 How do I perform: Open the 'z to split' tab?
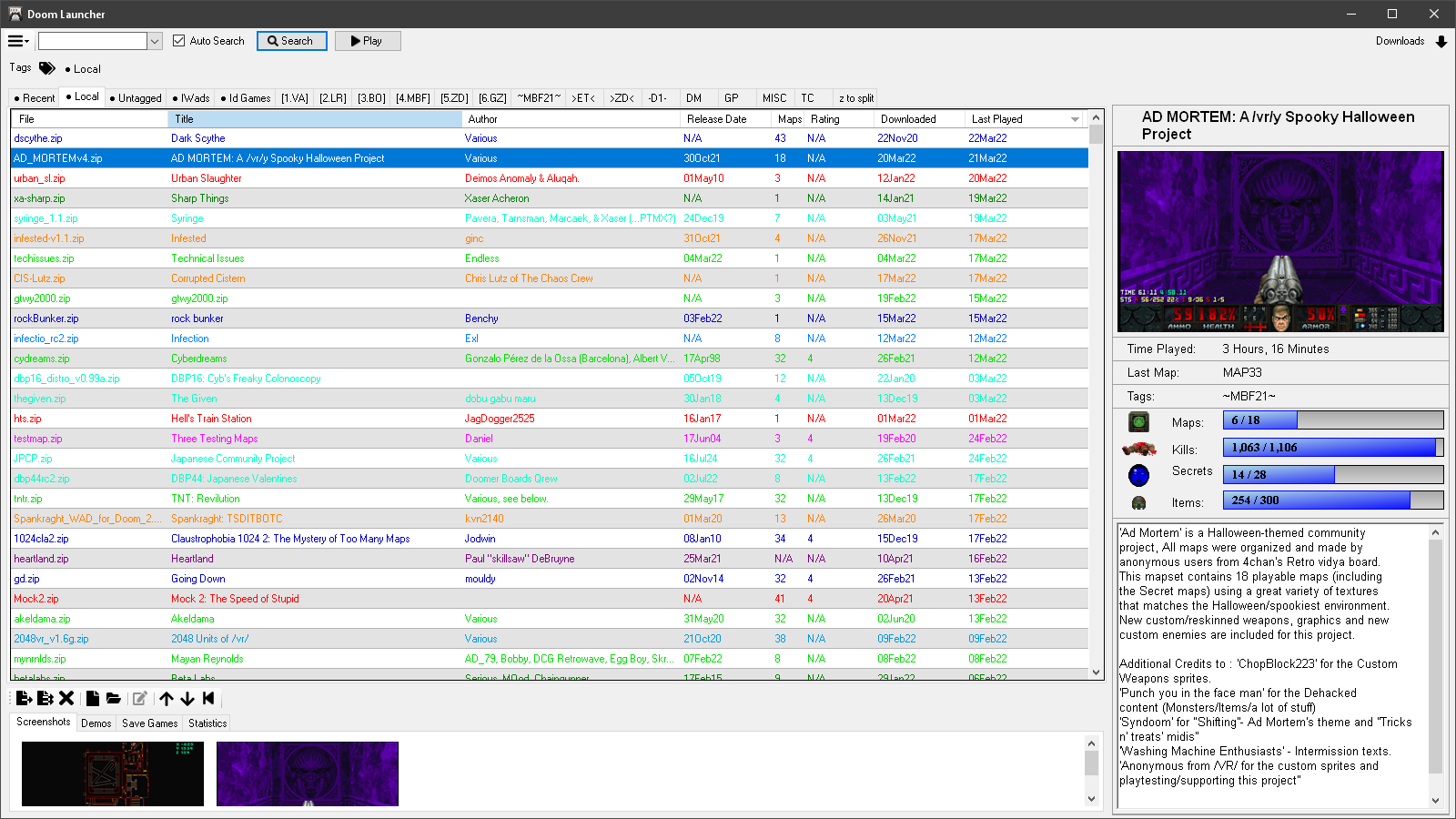coord(856,98)
